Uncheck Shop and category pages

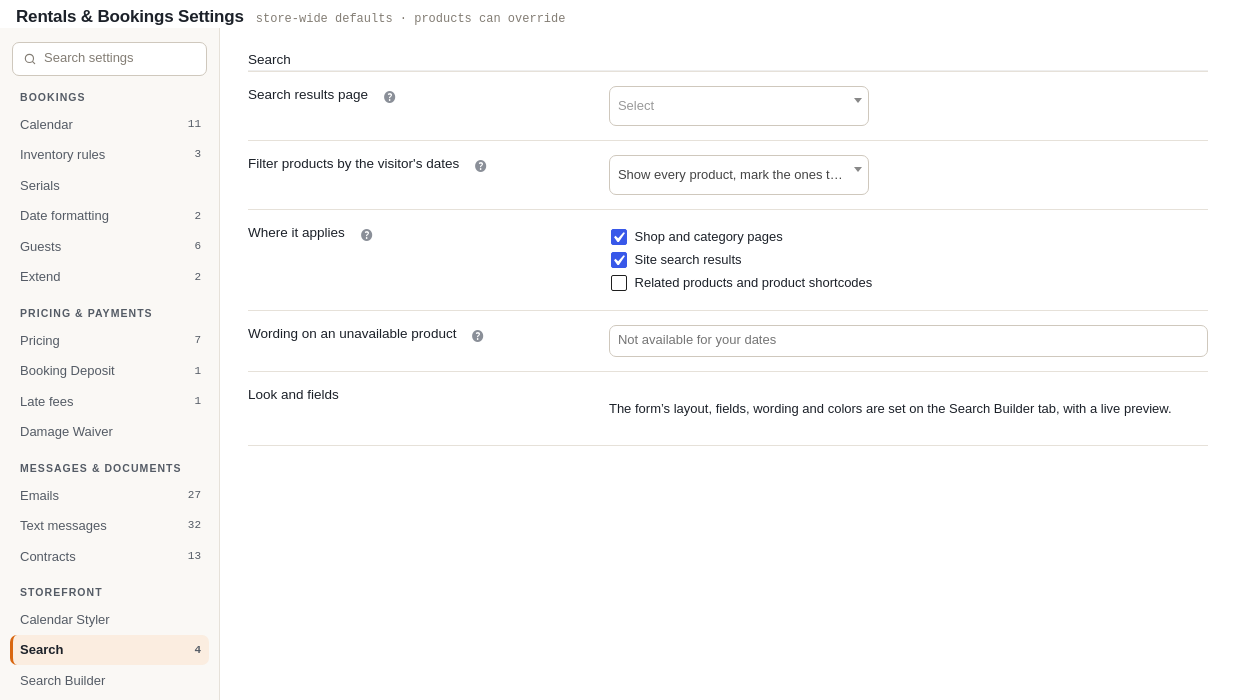[x=619, y=237]
